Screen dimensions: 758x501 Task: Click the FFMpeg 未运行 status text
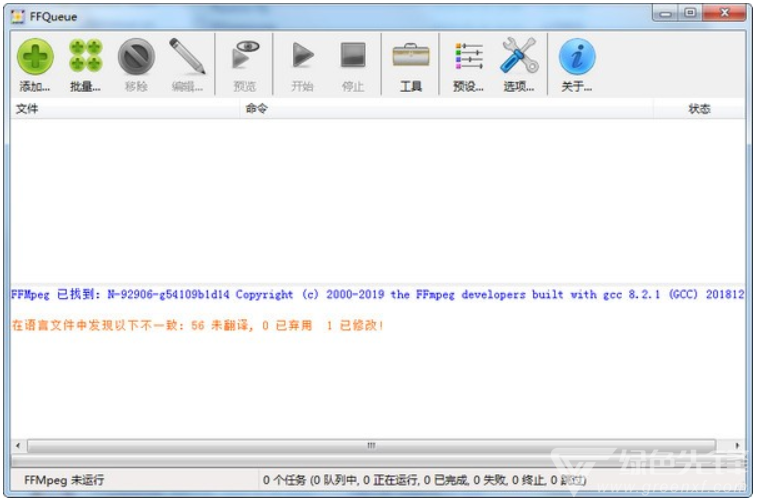[64, 480]
